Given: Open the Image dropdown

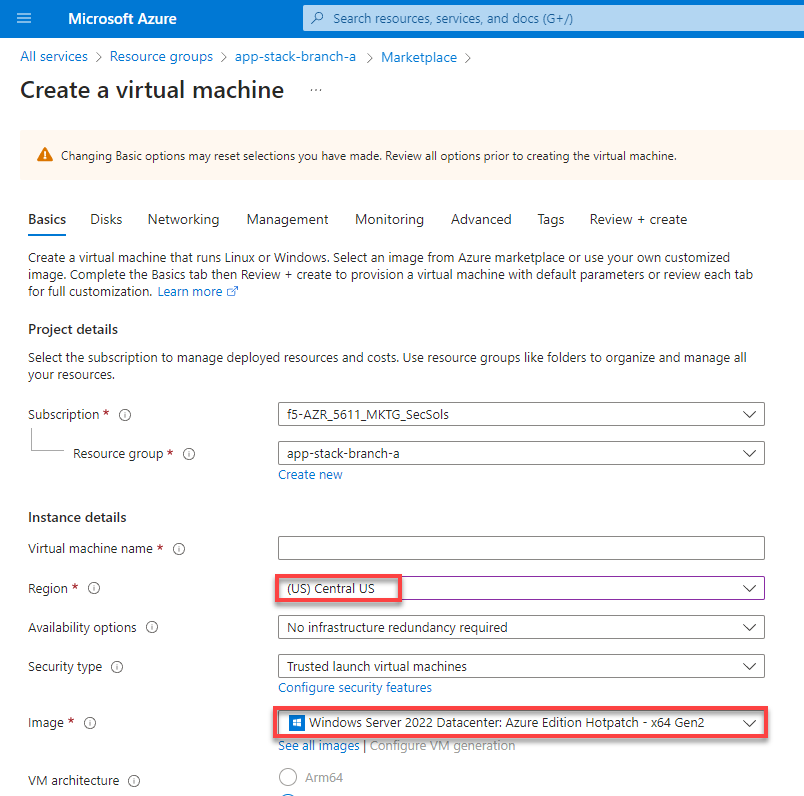Looking at the screenshot, I should pos(521,723).
